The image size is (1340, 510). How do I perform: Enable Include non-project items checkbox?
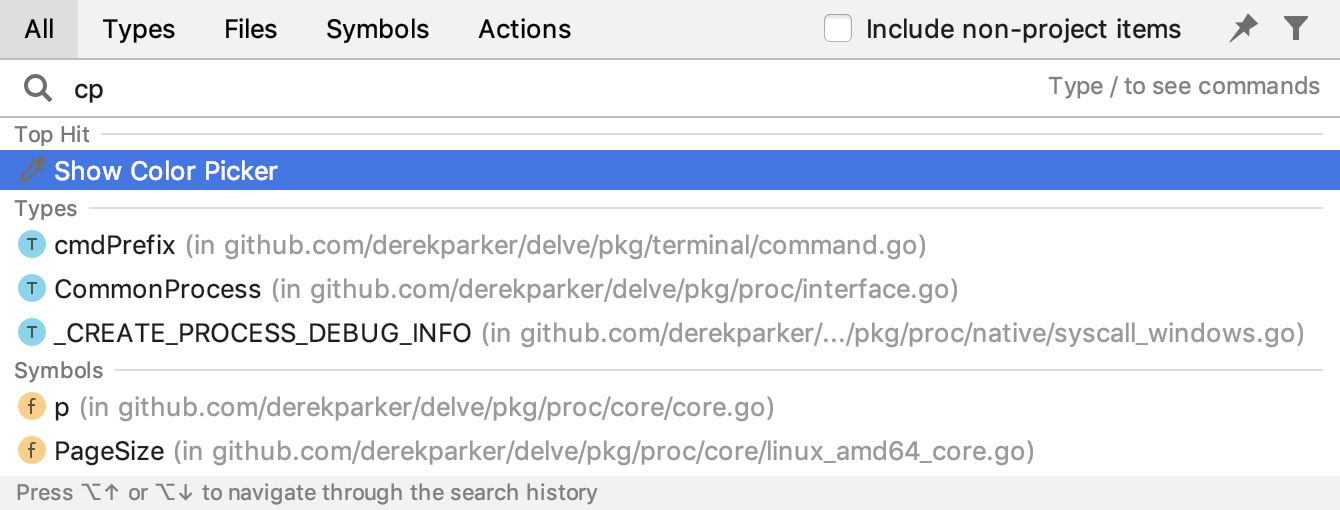pos(838,29)
